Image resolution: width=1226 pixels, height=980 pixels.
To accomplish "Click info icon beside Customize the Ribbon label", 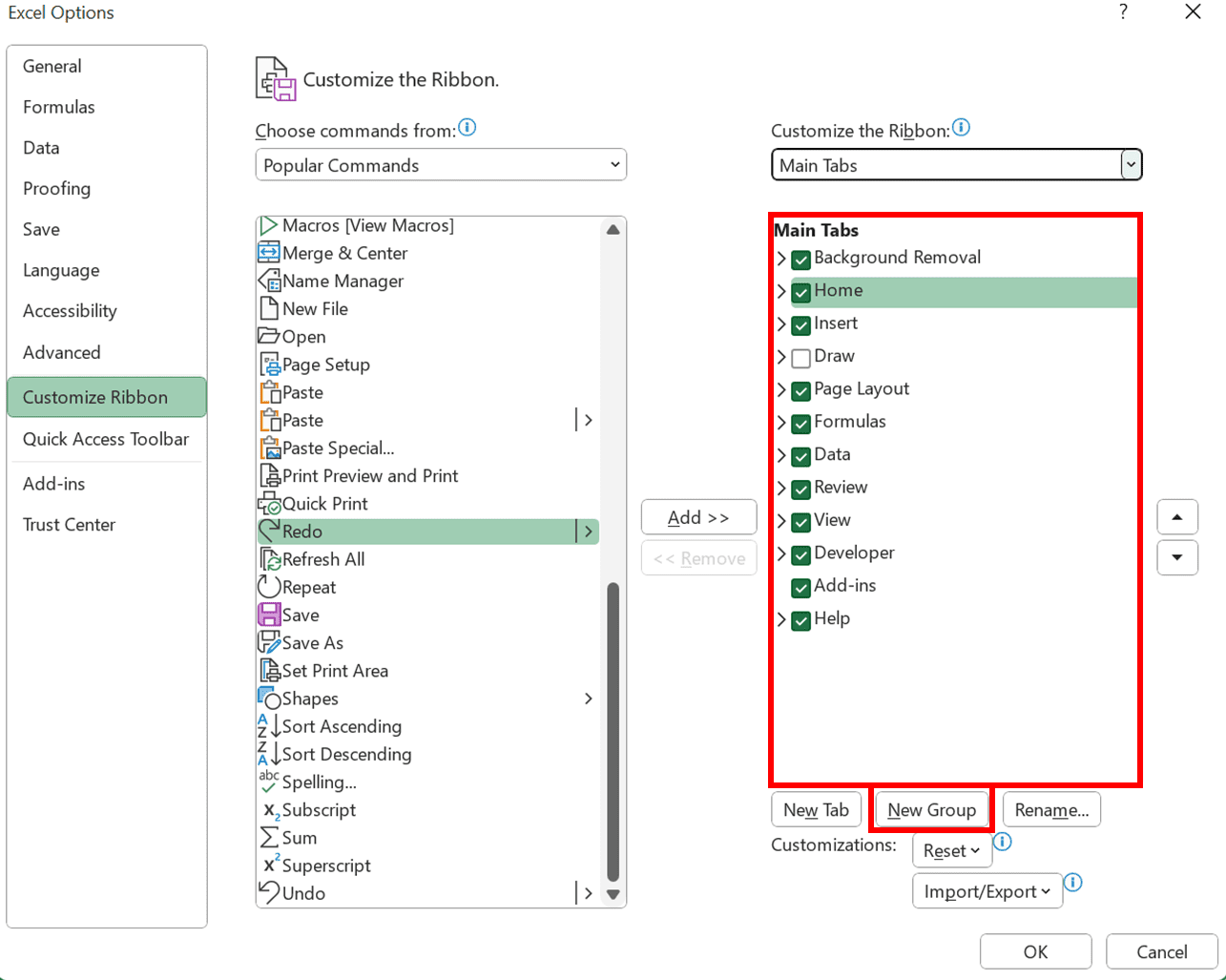I will coord(961,127).
